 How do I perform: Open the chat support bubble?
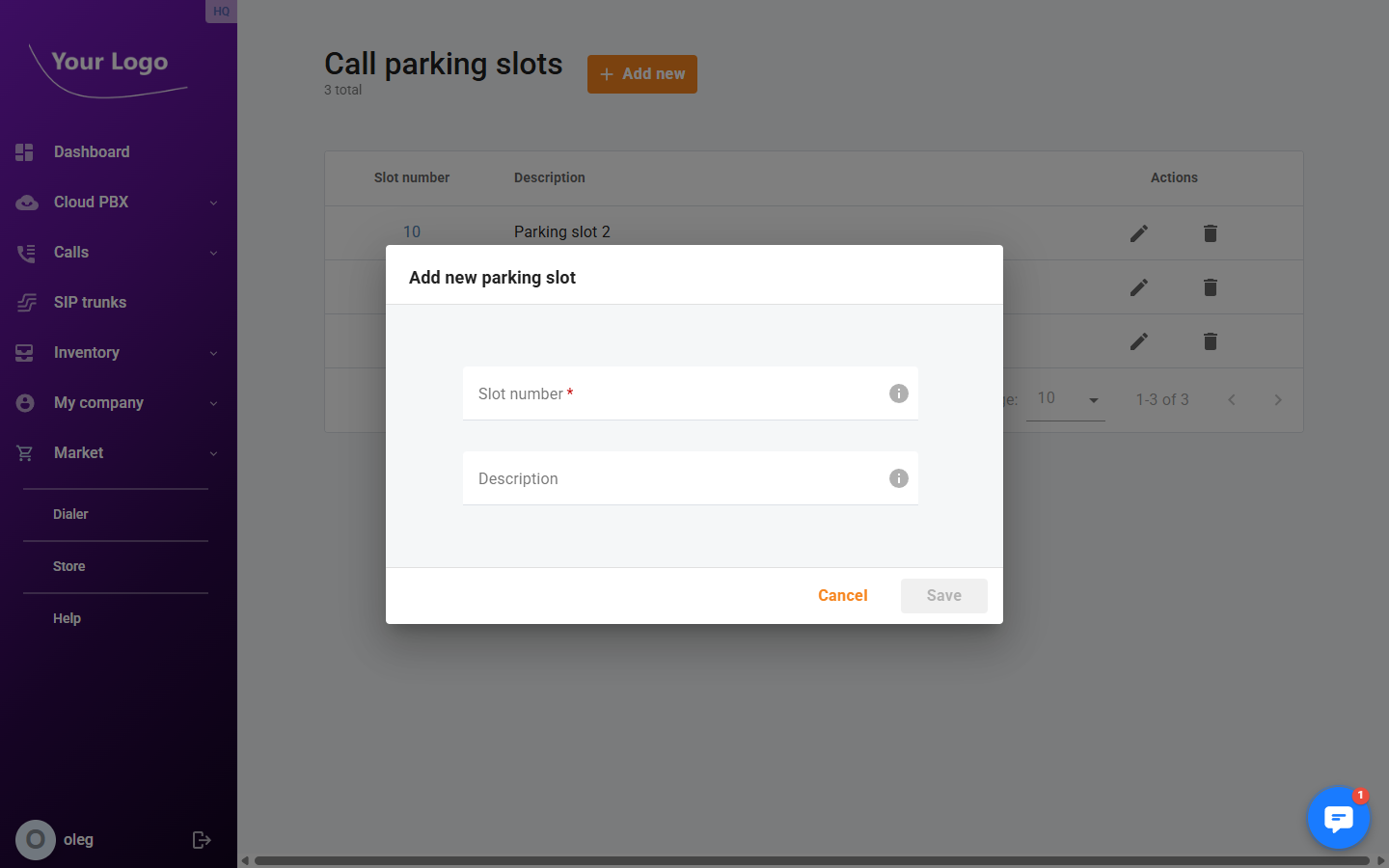point(1339,818)
